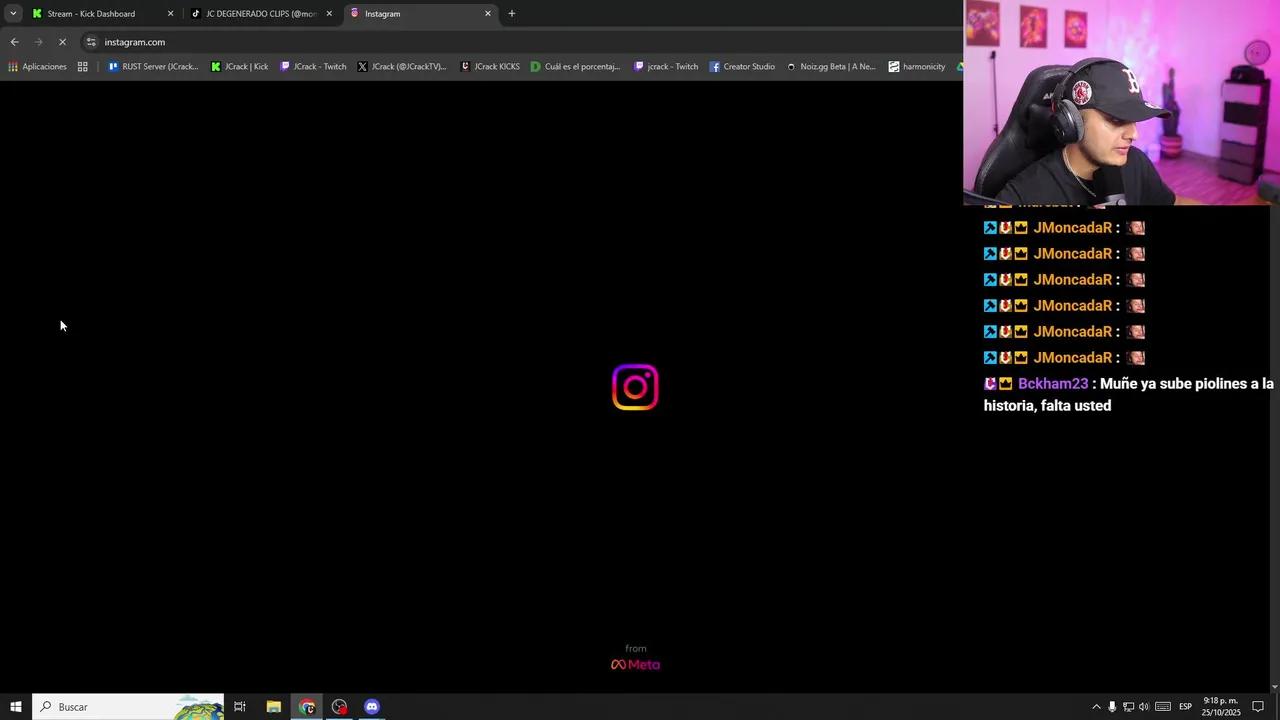Open the lowercase jcrack - Twitch bookmark
1280x720 pixels.
666,67
